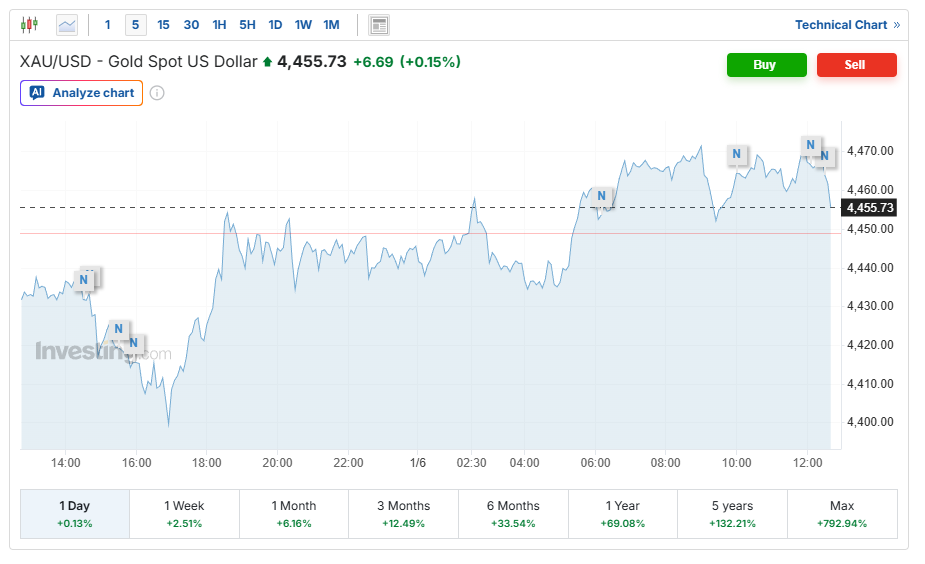
Task: Click the green Buy button
Action: pos(766,65)
